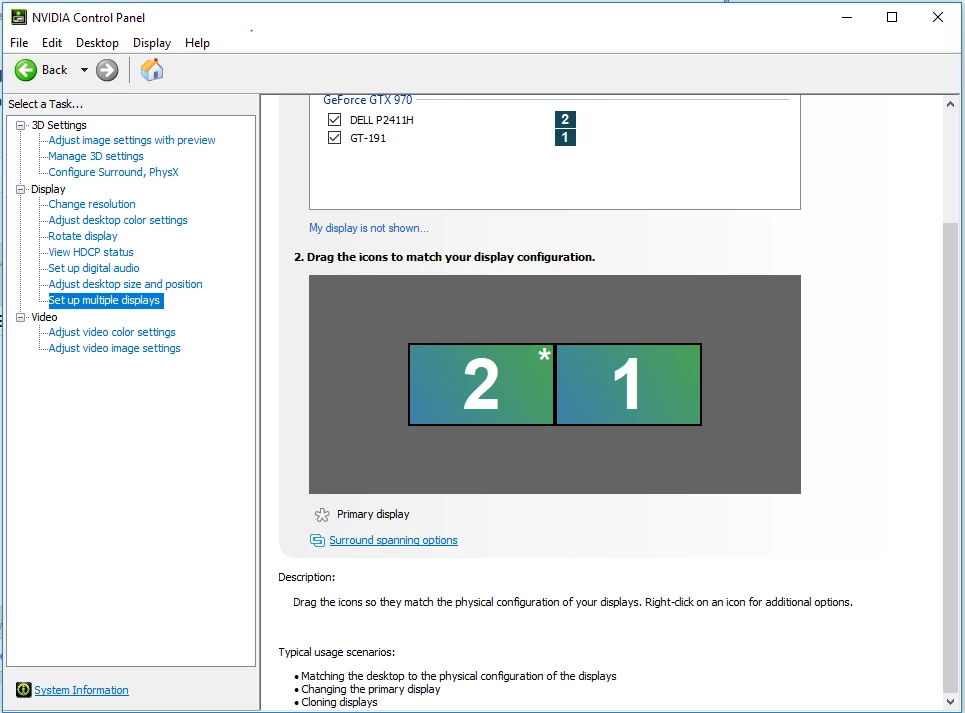Viewport: 965px width, 713px height.
Task: Uncheck the GT-191 display checkbox
Action: click(334, 137)
